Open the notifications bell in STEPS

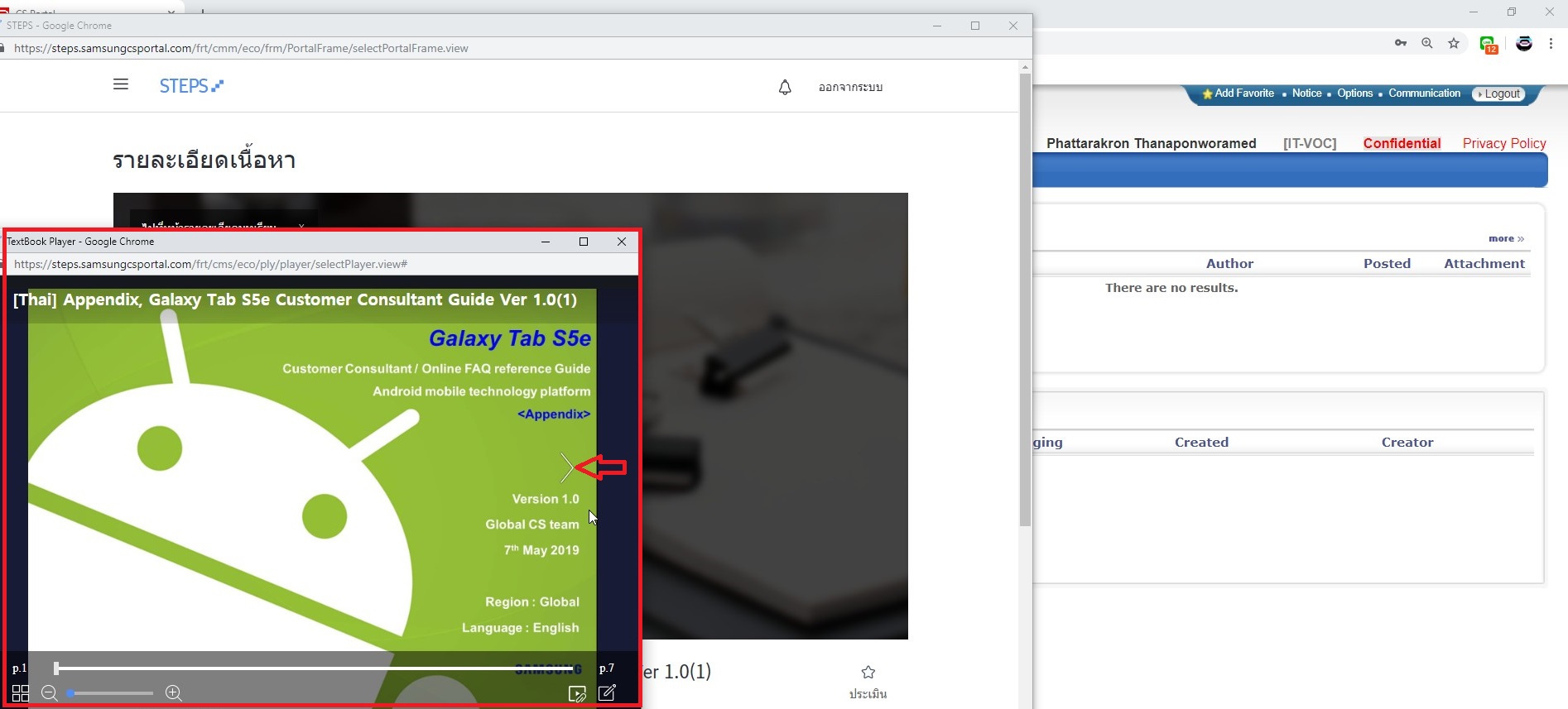tap(785, 87)
